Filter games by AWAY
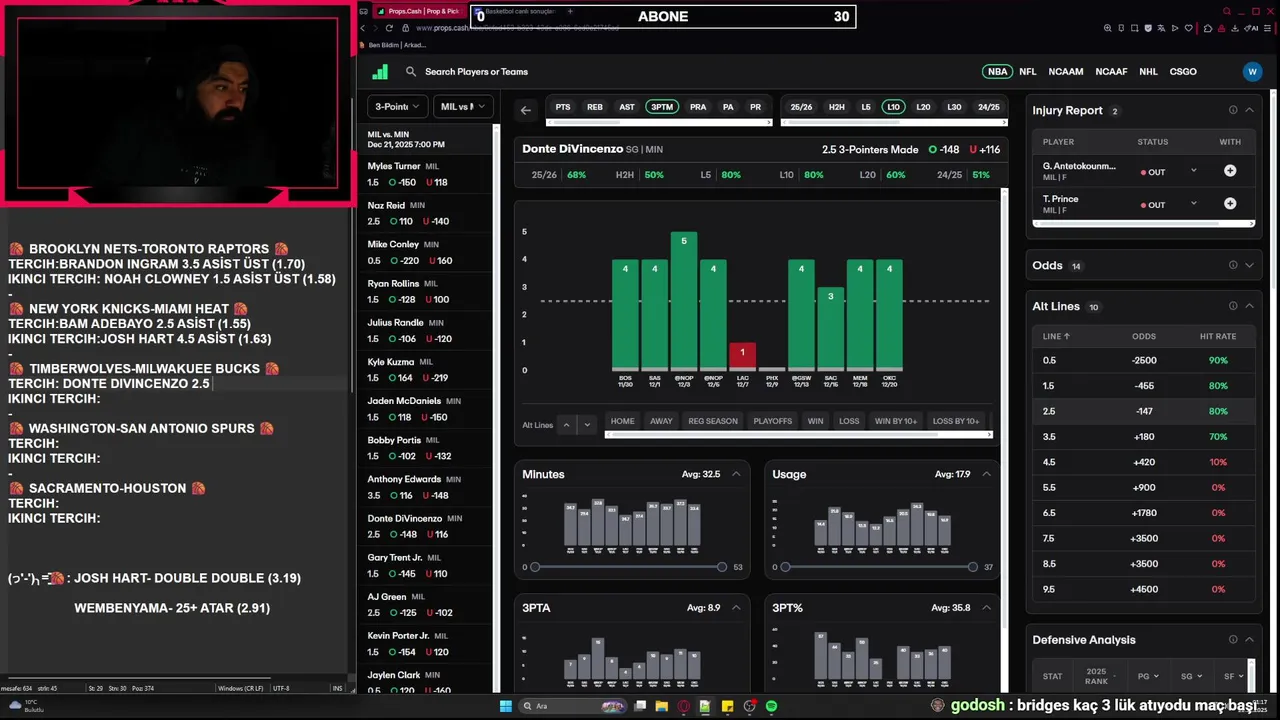The image size is (1280, 720). [x=661, y=421]
